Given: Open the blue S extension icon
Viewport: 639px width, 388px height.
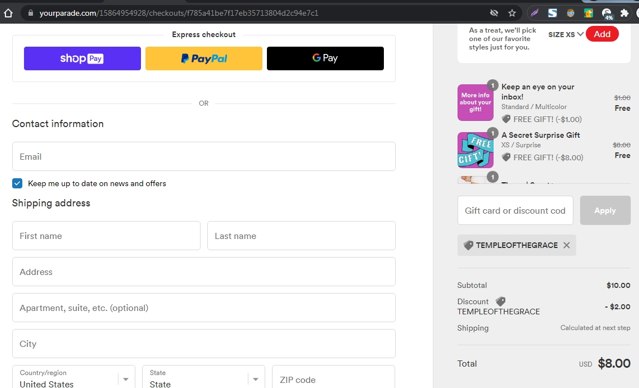Looking at the screenshot, I should coord(552,13).
